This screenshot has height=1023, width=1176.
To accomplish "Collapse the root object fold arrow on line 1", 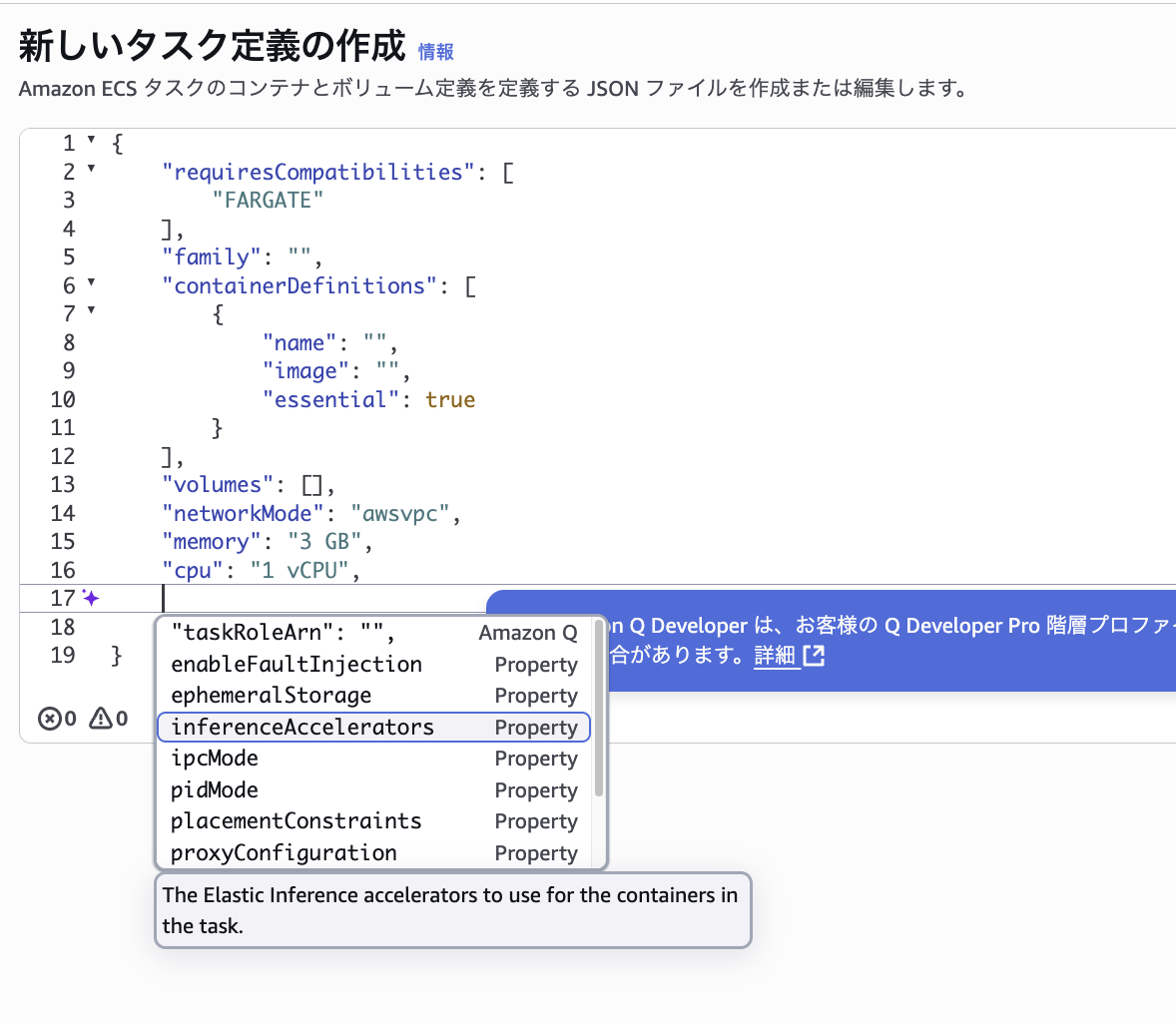I will [92, 141].
